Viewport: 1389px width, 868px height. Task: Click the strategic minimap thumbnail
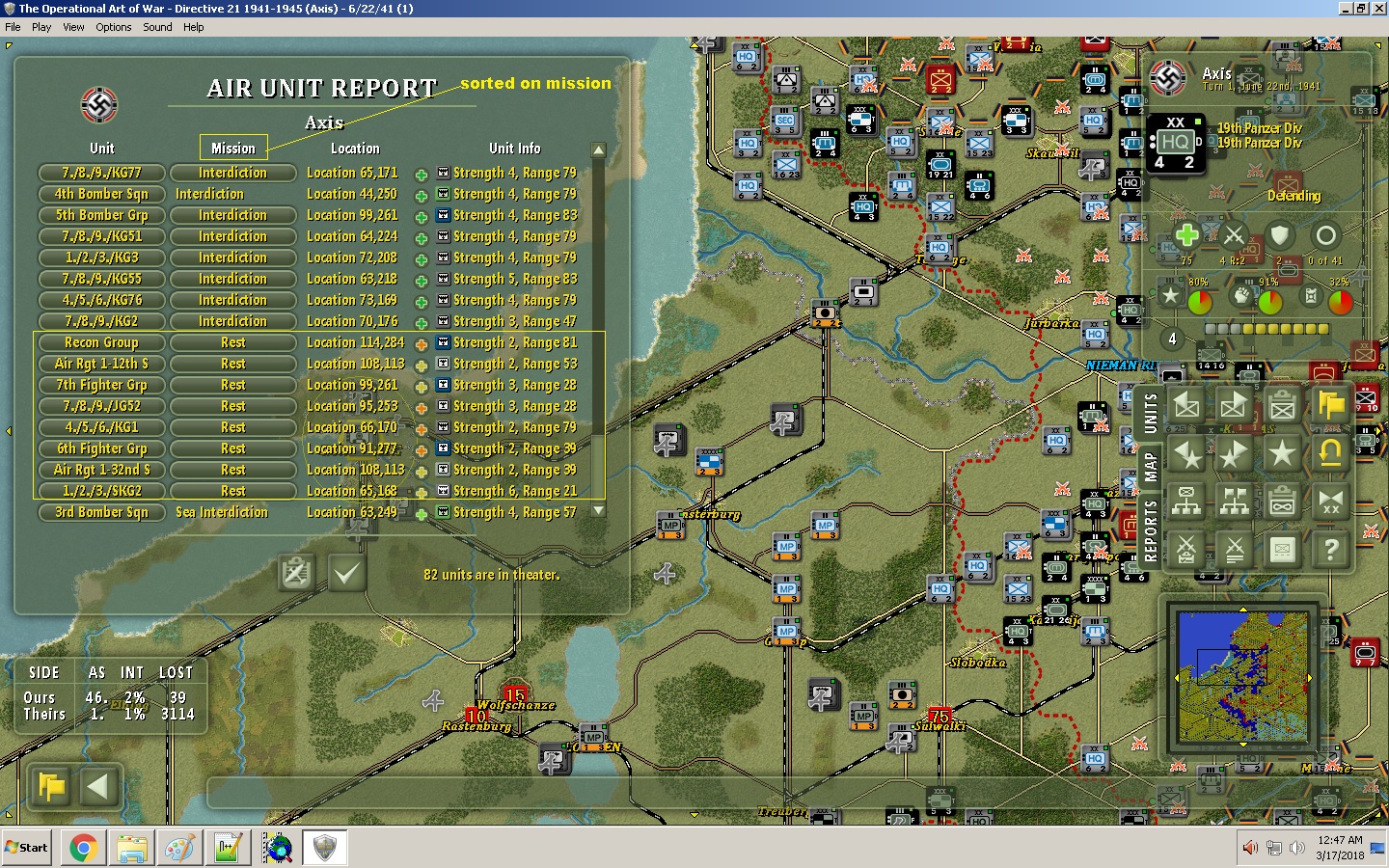1243,677
